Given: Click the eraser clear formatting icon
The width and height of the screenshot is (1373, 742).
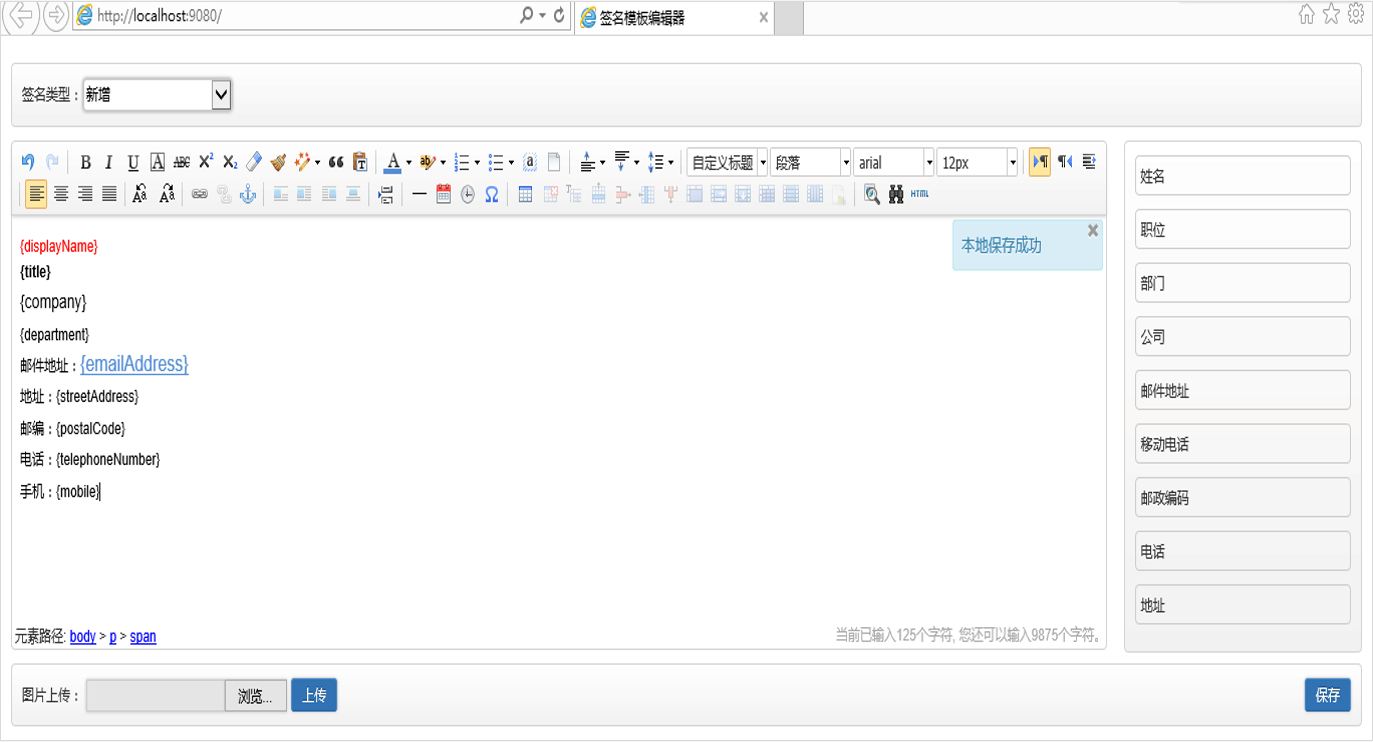Looking at the screenshot, I should pos(254,162).
